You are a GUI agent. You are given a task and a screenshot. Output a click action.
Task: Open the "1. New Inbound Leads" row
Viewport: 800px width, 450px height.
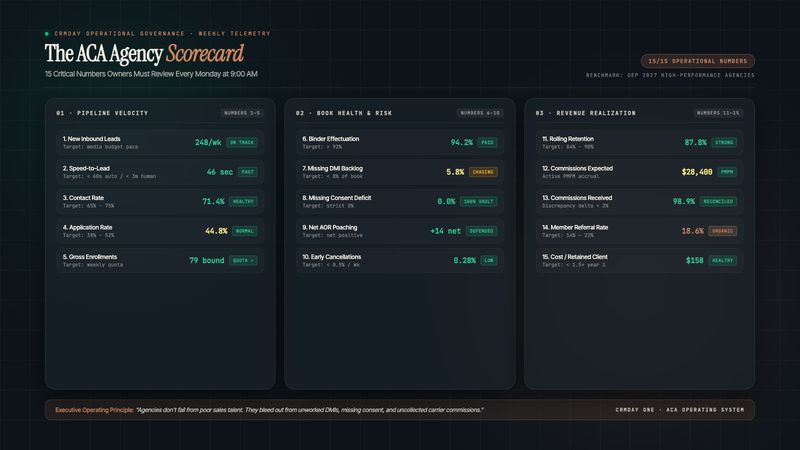click(x=160, y=142)
